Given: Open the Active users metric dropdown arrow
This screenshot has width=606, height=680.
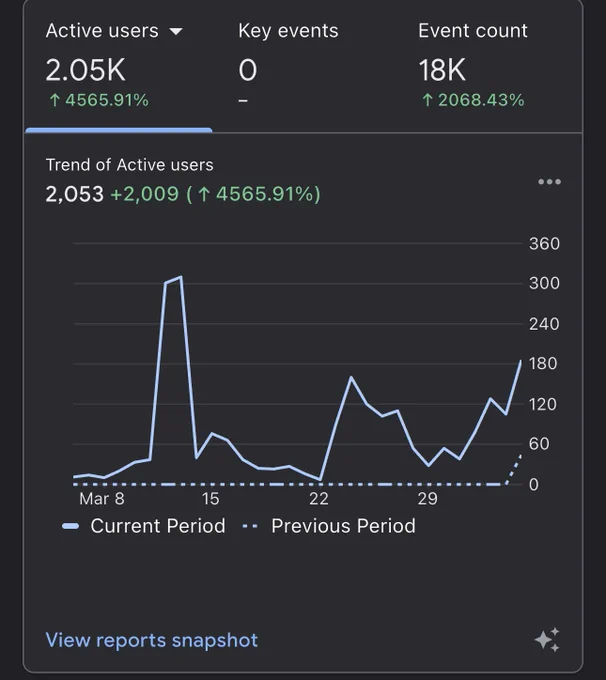Looking at the screenshot, I should pos(176,31).
